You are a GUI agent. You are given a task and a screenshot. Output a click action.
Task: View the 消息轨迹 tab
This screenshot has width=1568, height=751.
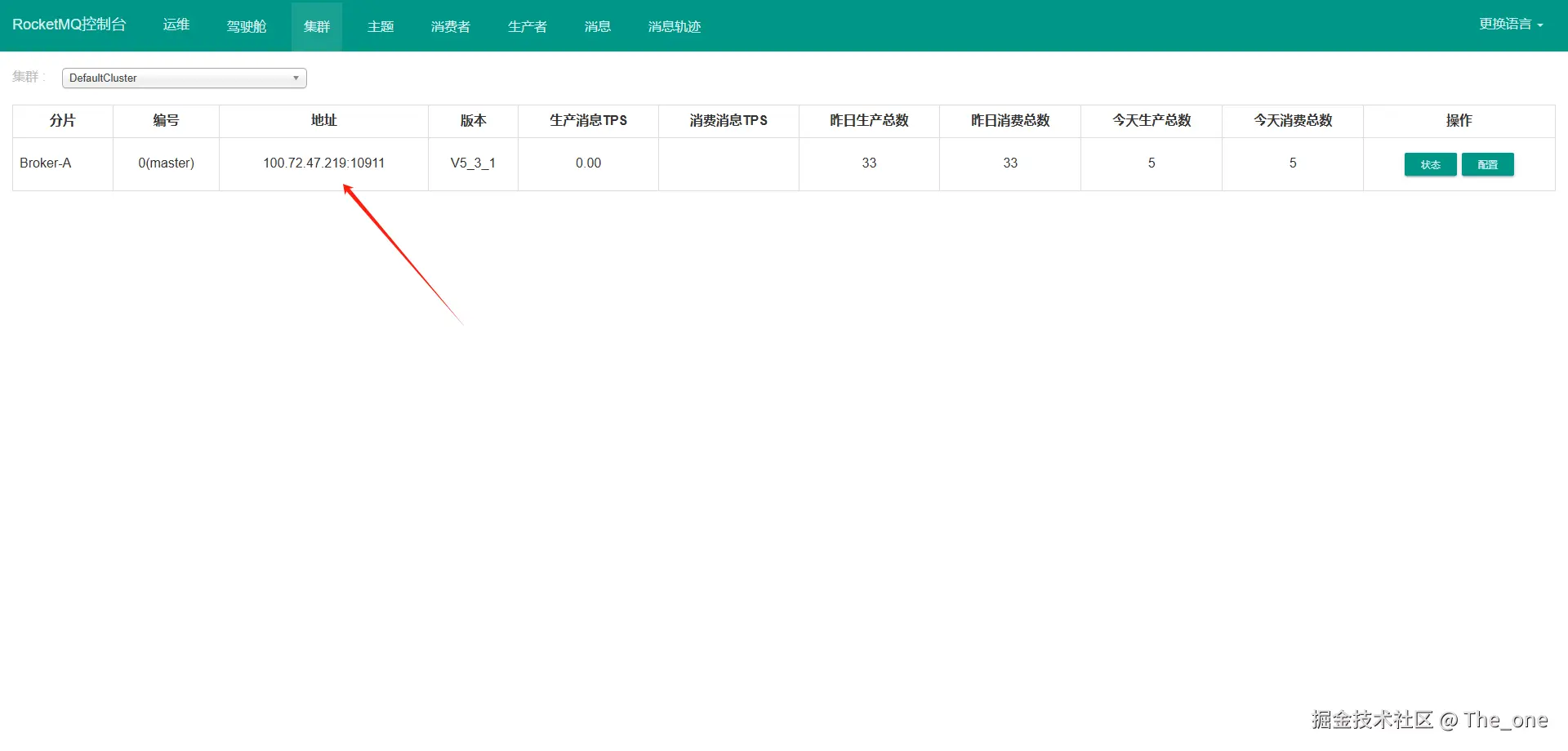pos(675,26)
